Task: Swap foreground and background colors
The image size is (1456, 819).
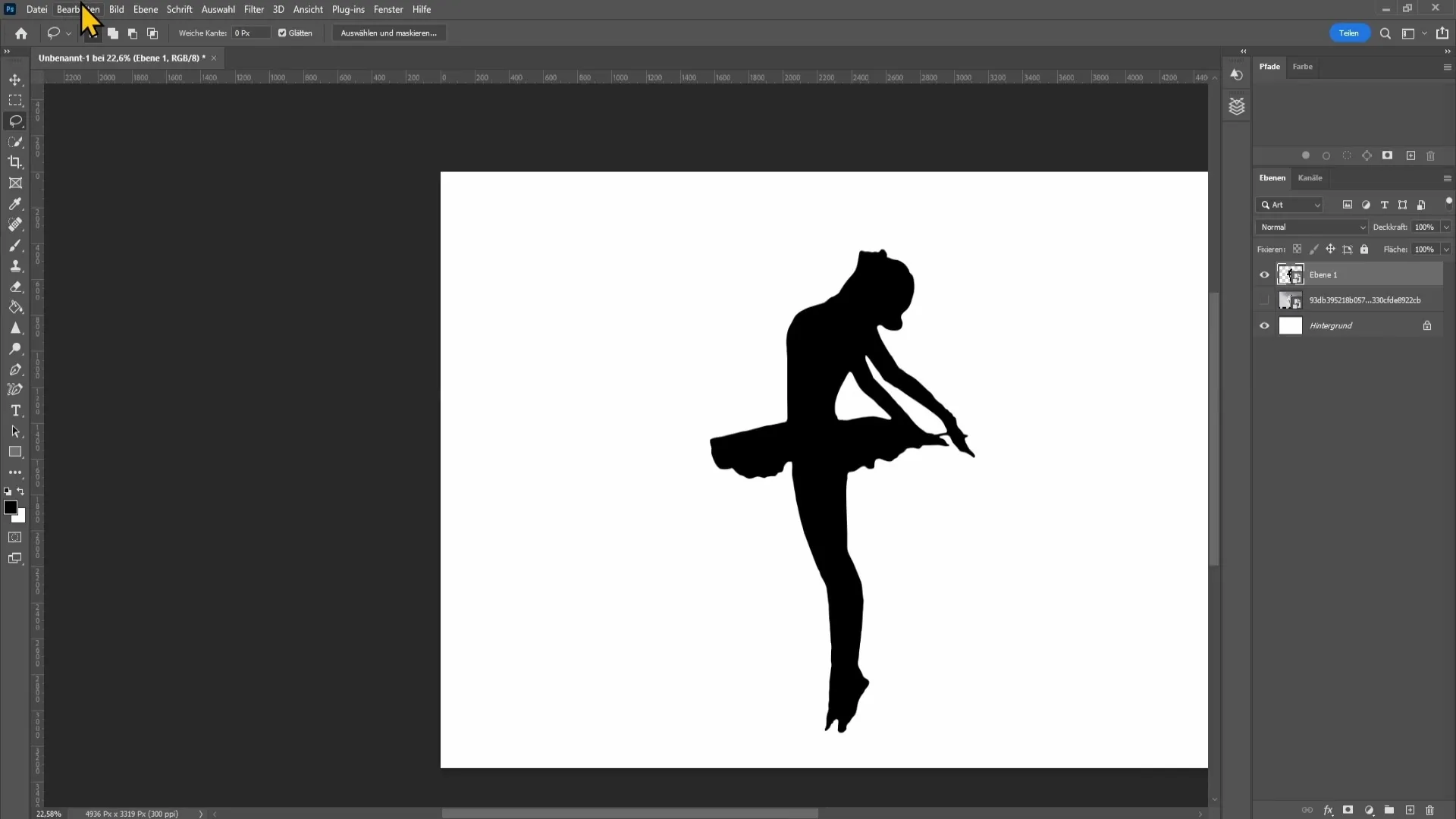Action: coord(20,491)
